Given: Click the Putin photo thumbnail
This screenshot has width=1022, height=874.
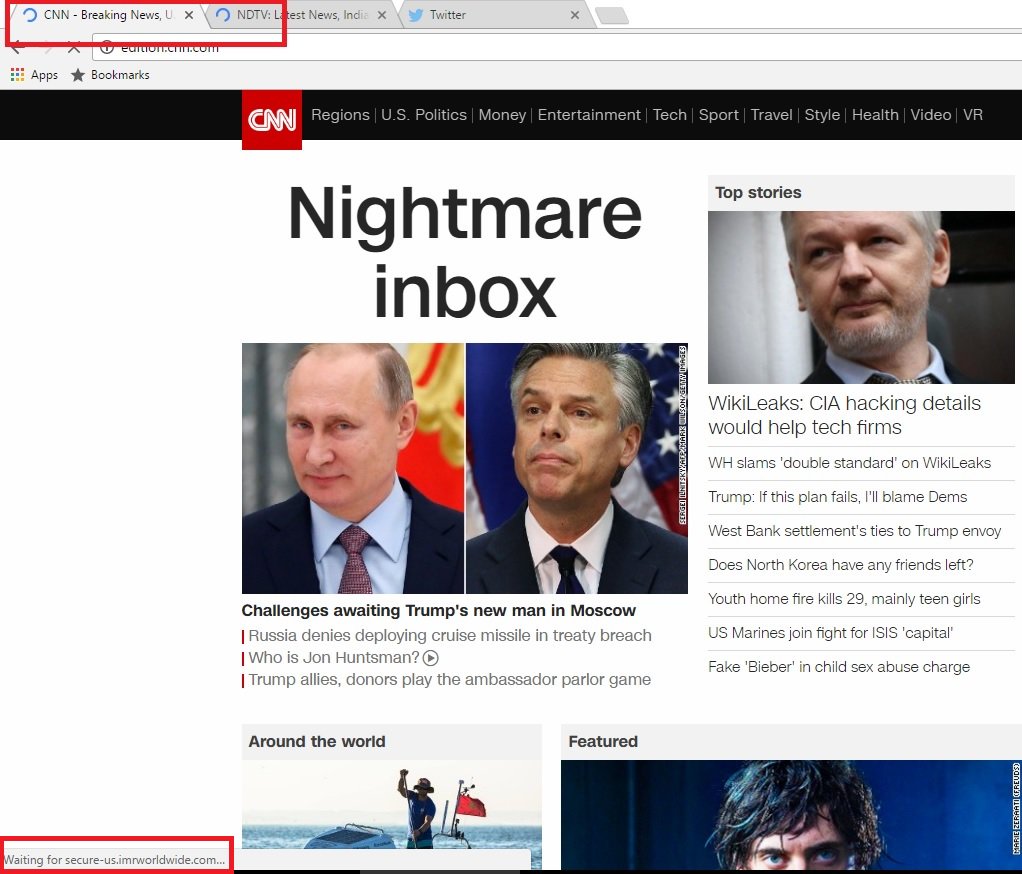Looking at the screenshot, I should 353,468.
